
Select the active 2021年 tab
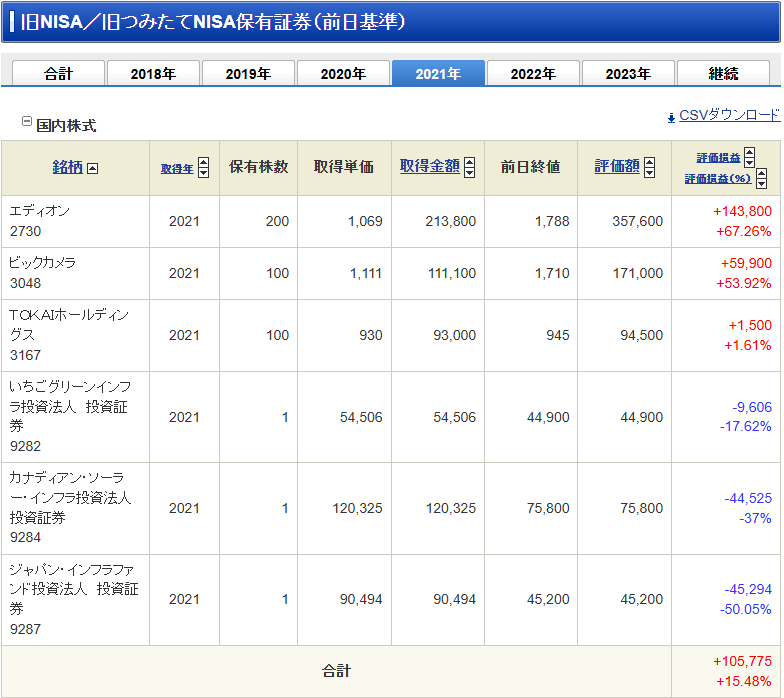click(x=438, y=74)
